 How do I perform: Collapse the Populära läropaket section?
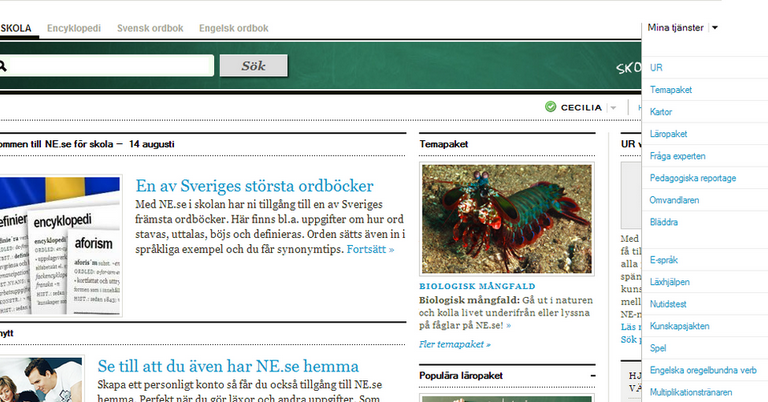tap(593, 376)
